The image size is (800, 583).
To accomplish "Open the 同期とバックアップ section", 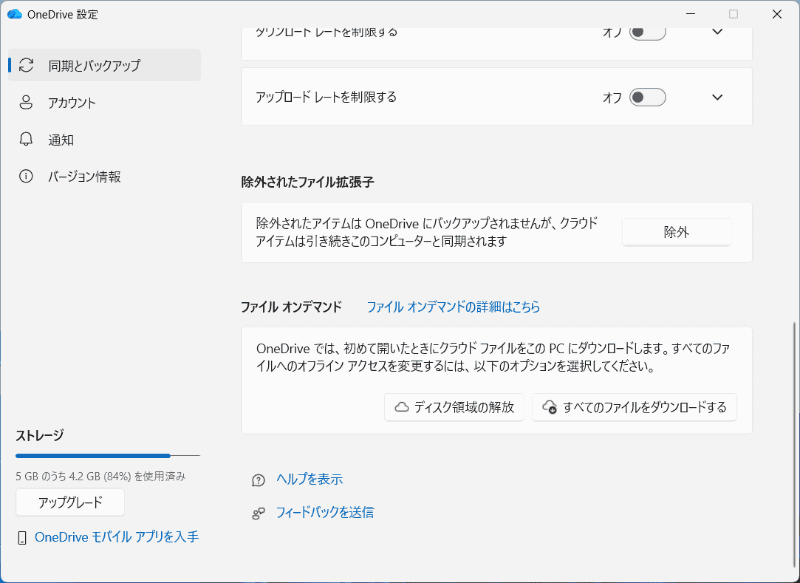I will pos(105,65).
